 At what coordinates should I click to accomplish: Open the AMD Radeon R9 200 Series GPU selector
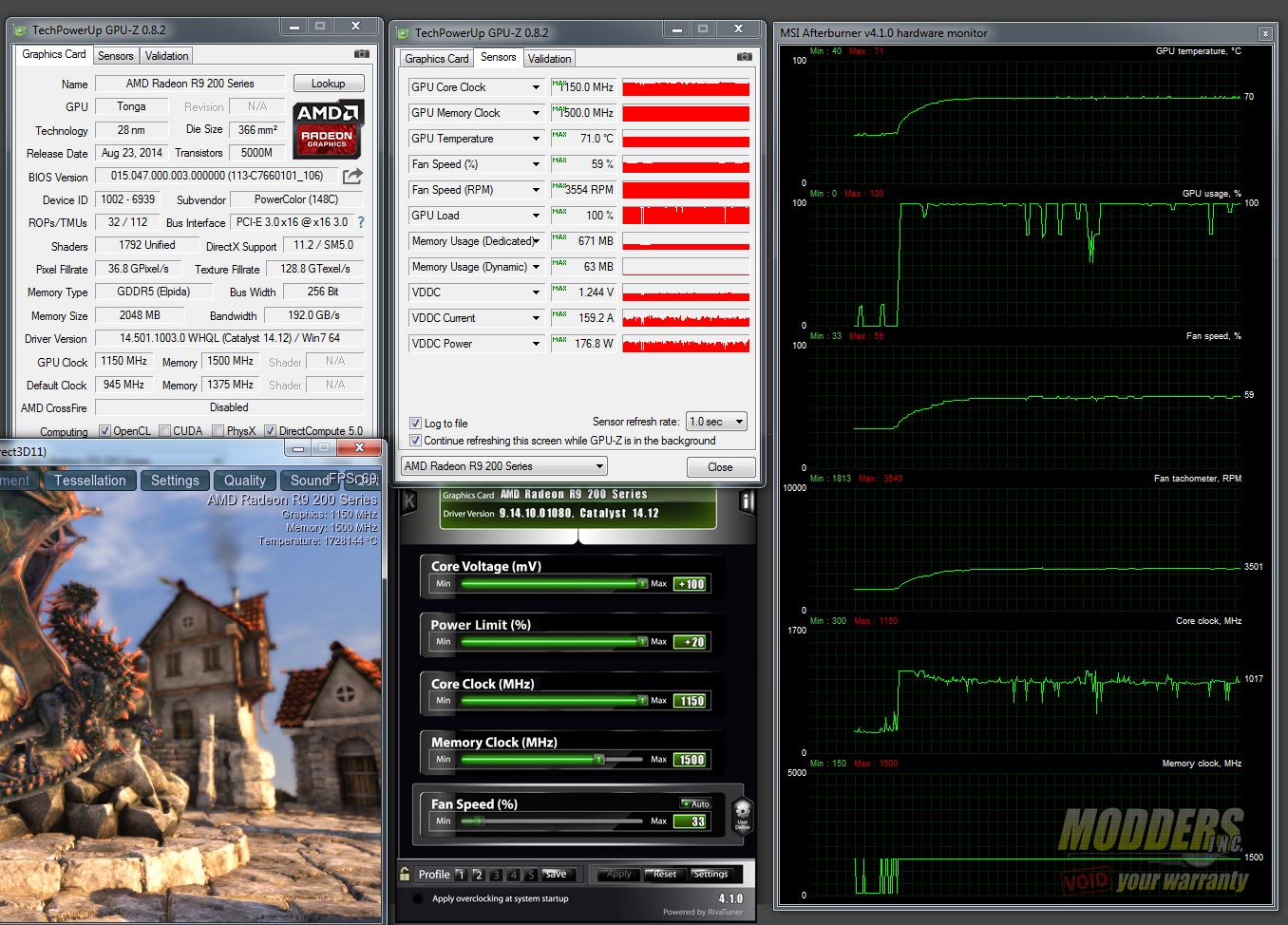tap(503, 466)
